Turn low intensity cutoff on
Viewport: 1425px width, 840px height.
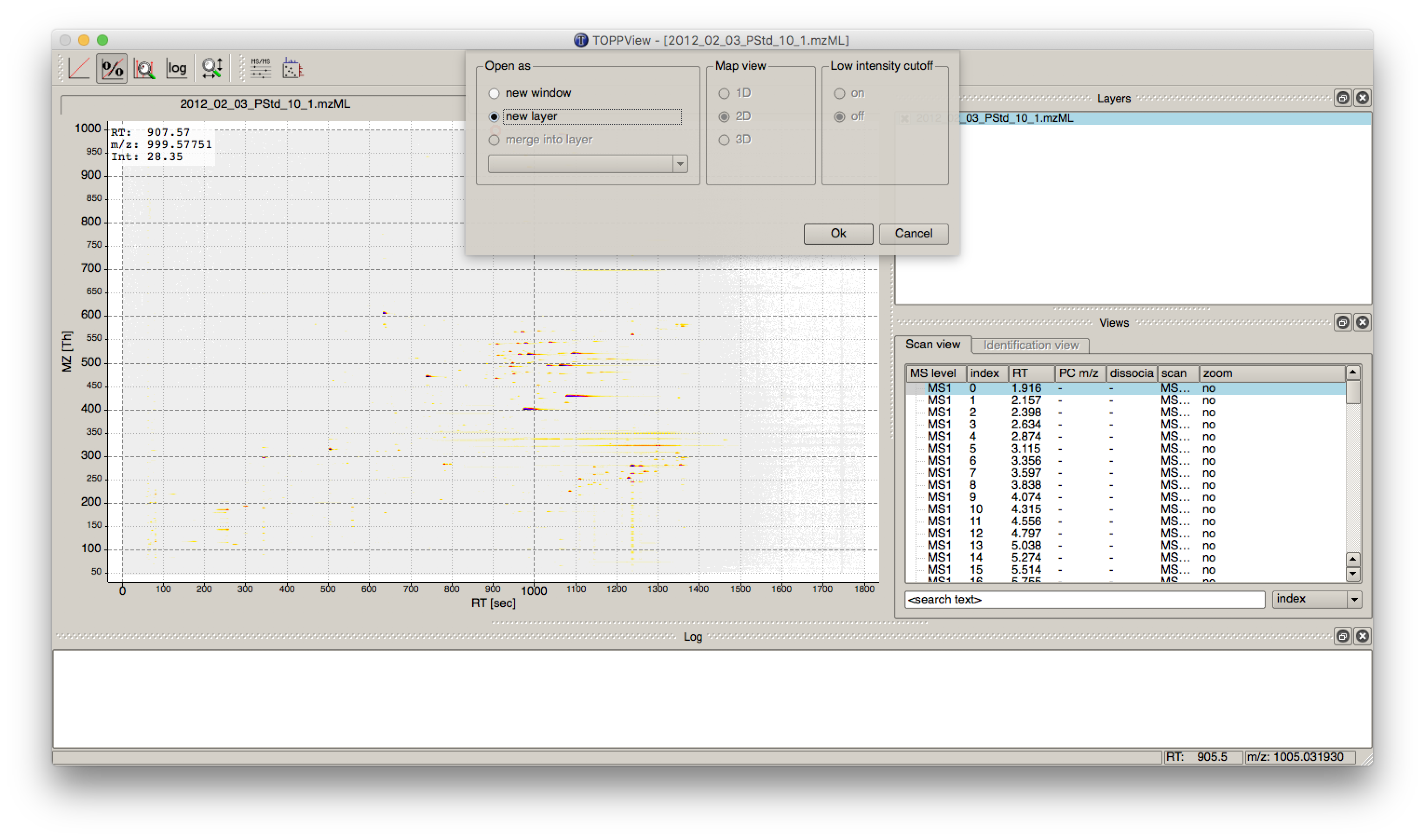[x=839, y=94]
